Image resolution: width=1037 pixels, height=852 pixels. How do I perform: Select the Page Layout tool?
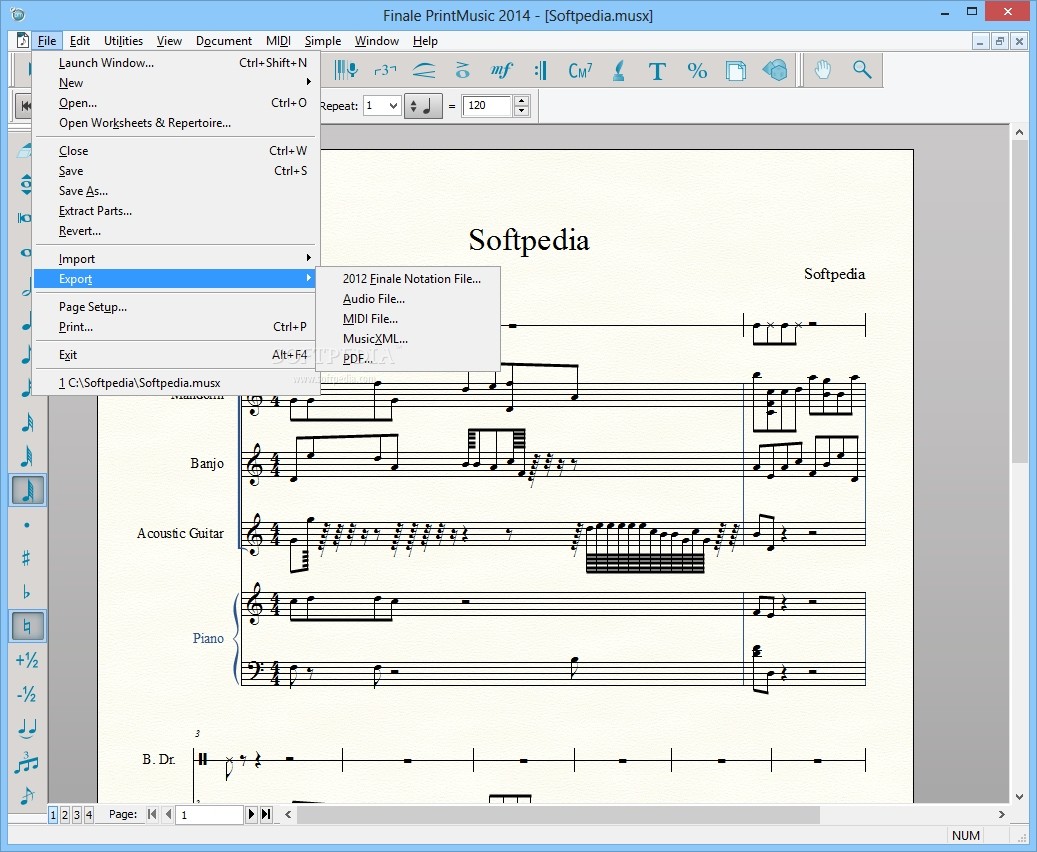pos(735,70)
